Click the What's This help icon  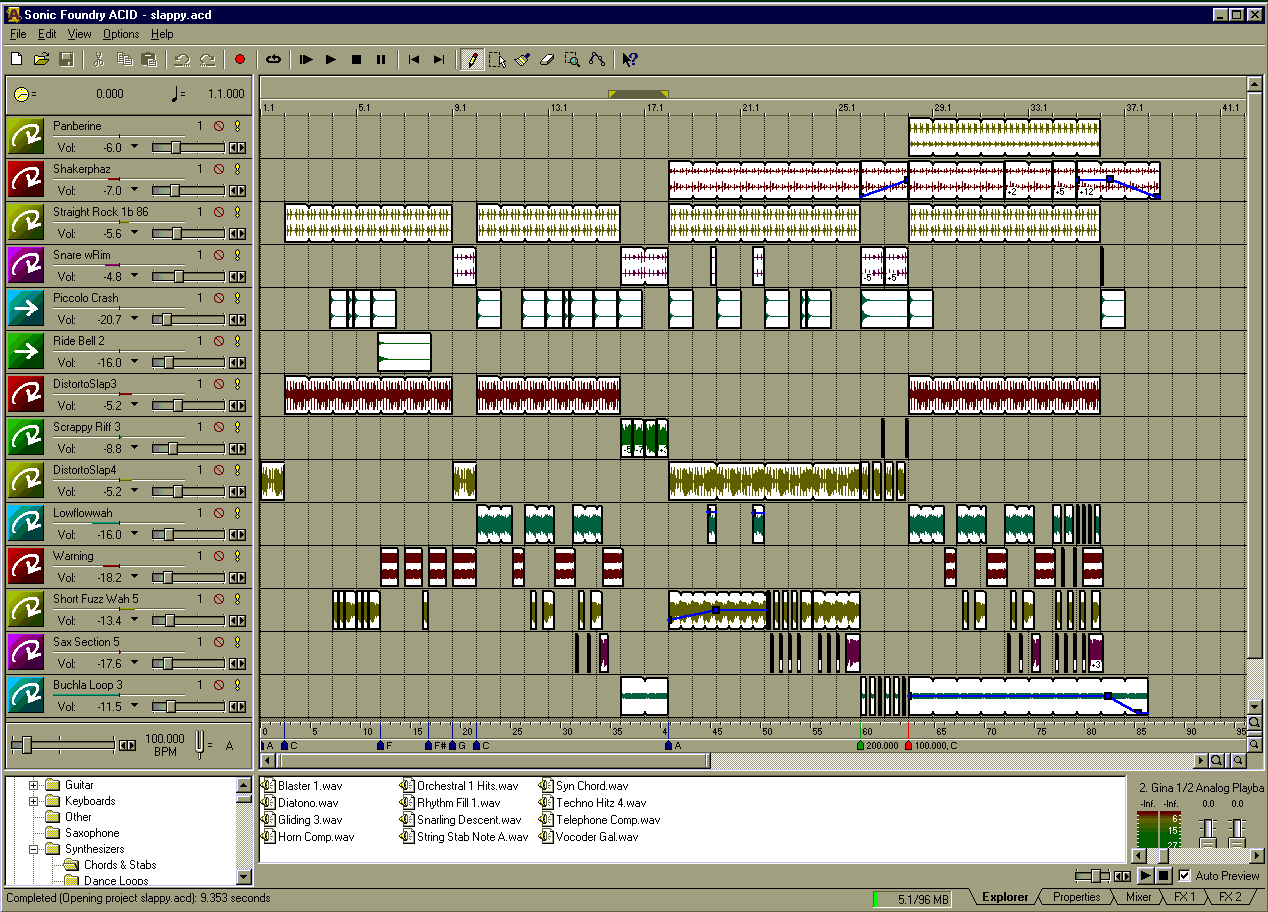click(629, 60)
